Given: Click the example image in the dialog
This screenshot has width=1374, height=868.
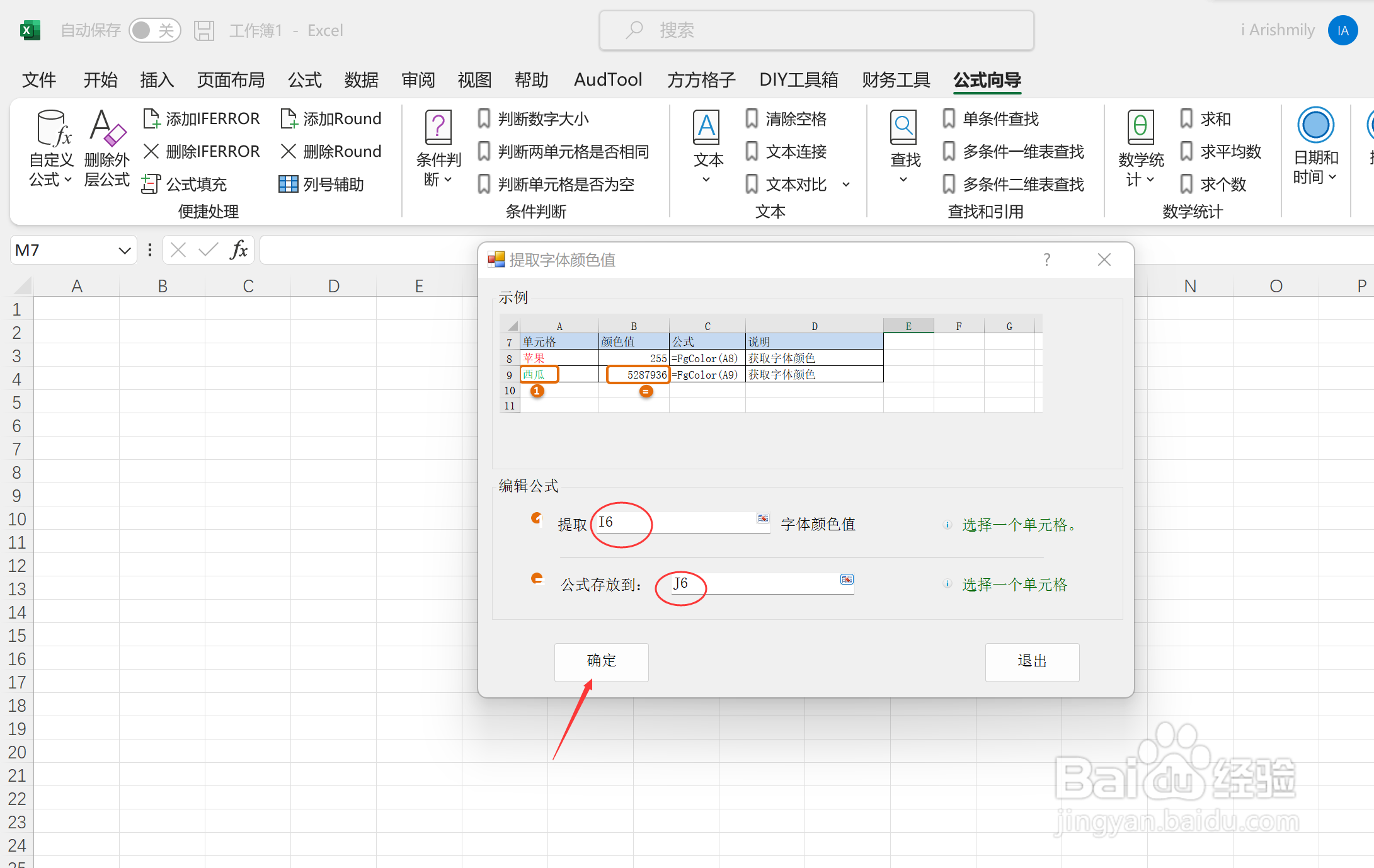Looking at the screenshot, I should 771,363.
